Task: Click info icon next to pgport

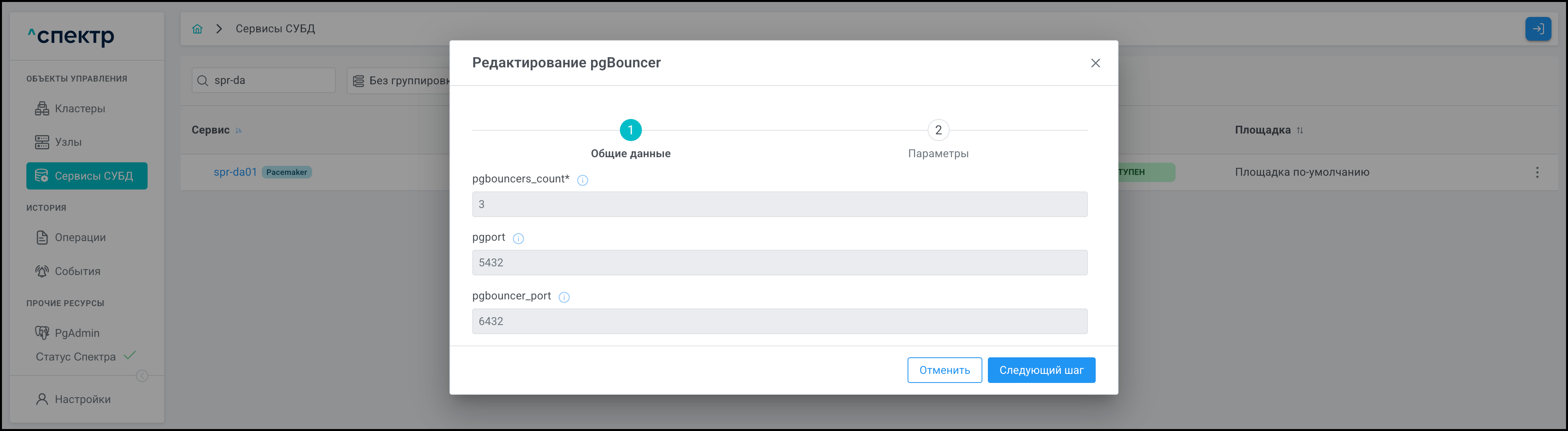Action: [518, 238]
